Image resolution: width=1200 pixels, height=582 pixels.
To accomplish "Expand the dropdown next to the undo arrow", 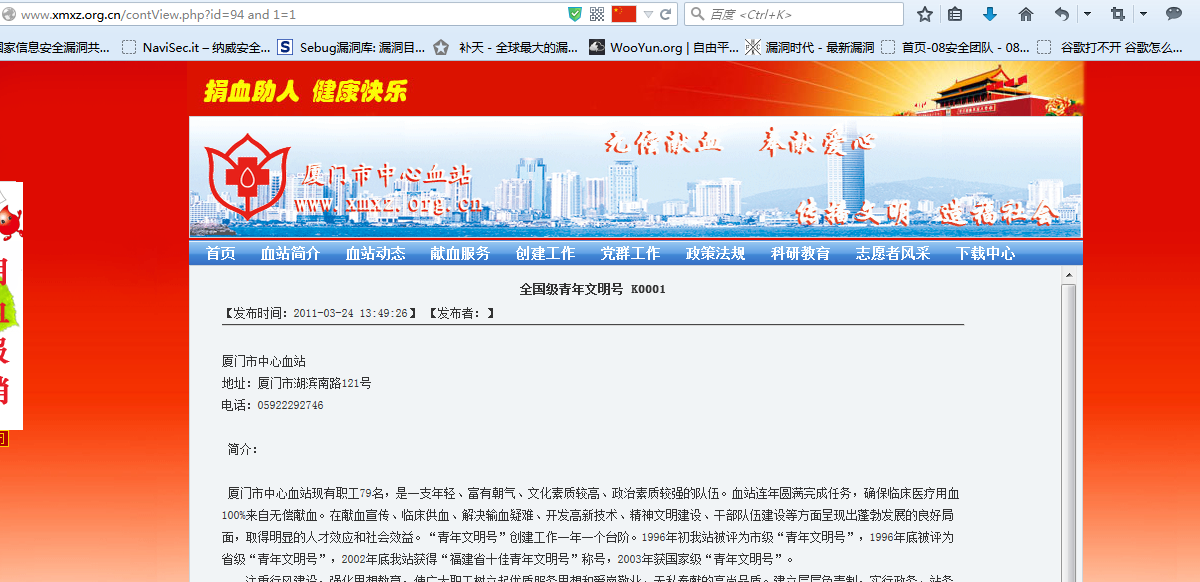I will (1087, 14).
